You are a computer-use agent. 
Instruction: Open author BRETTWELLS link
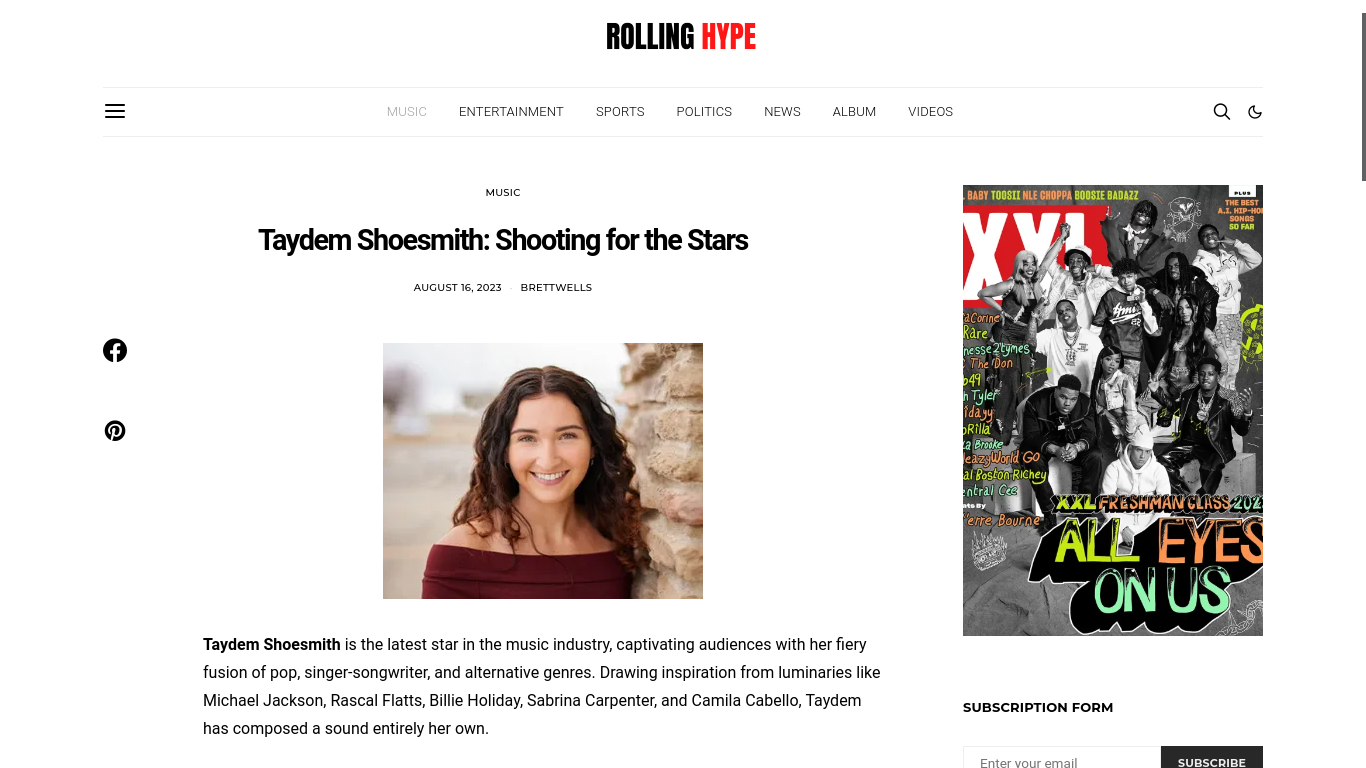(x=556, y=287)
